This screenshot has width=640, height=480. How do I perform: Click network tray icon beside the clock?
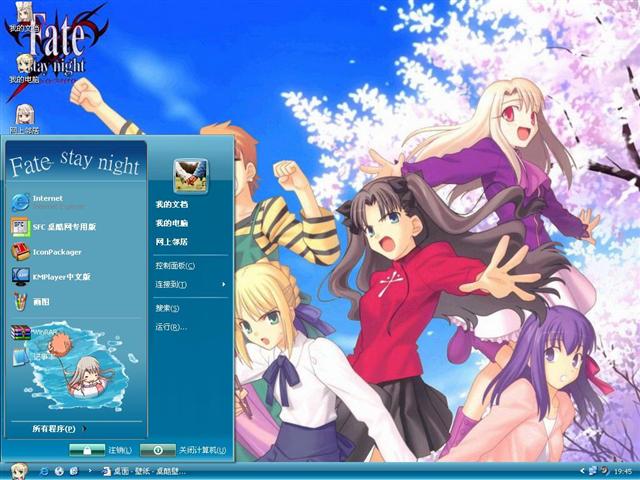(x=593, y=471)
